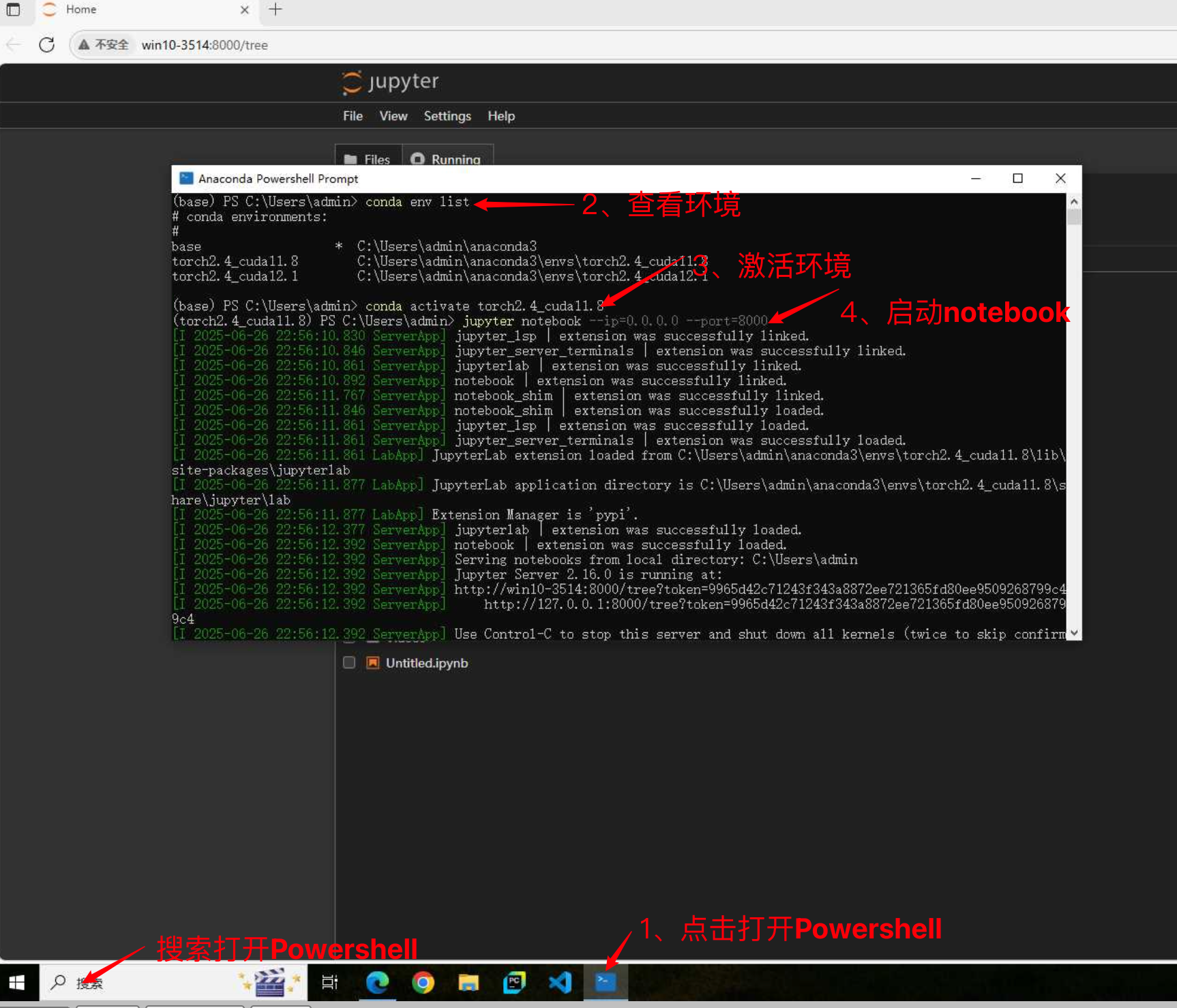The height and width of the screenshot is (1008, 1177).
Task: Click the Jupyter logo in the header
Action: tap(390, 82)
